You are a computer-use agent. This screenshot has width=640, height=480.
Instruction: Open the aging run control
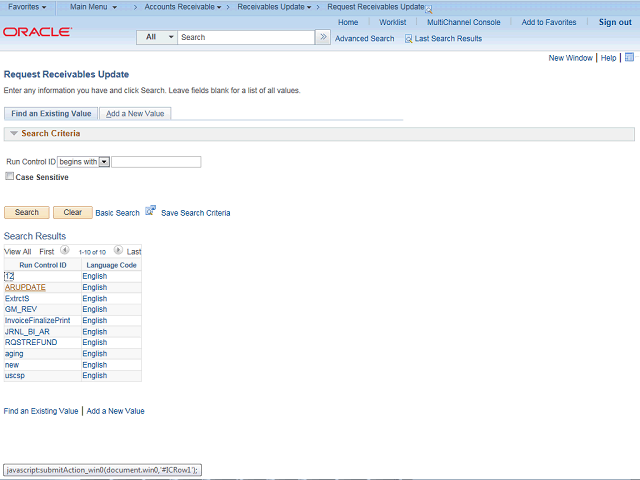point(14,353)
